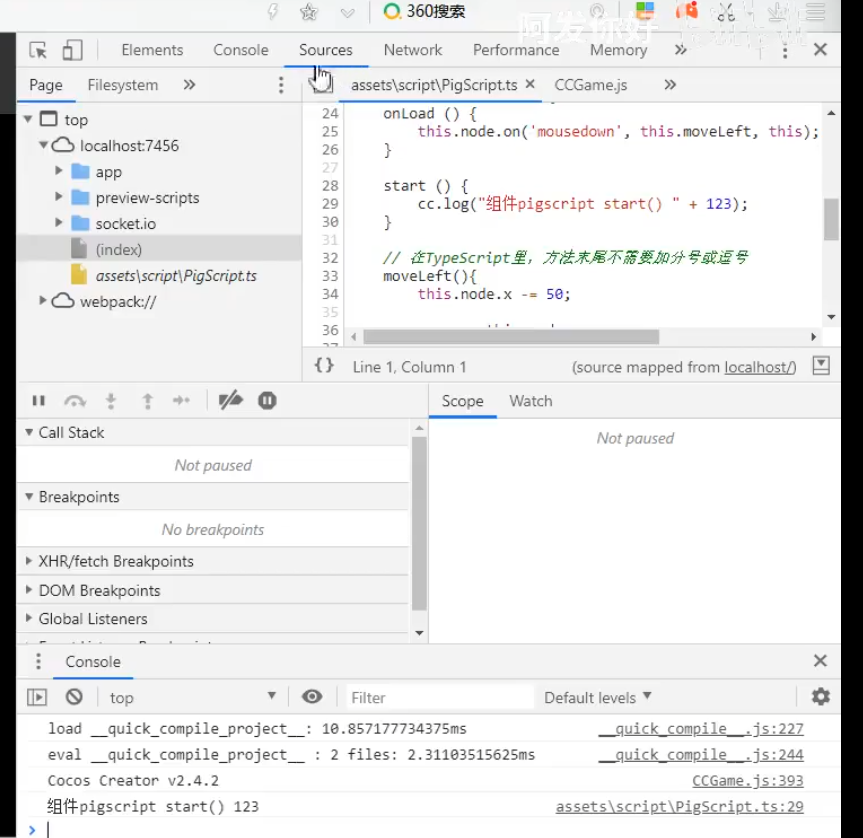Open __quick_compile__.js:227 source link
The width and height of the screenshot is (863, 838).
tap(701, 729)
